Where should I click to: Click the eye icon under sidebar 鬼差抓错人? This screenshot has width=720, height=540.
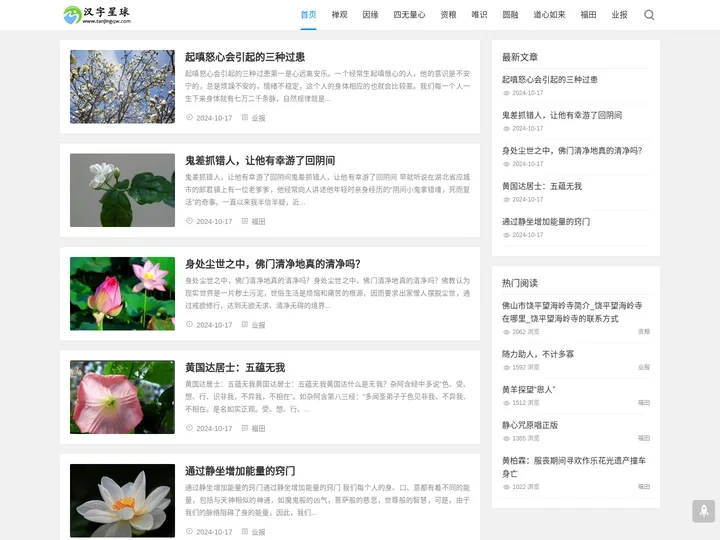click(x=506, y=129)
